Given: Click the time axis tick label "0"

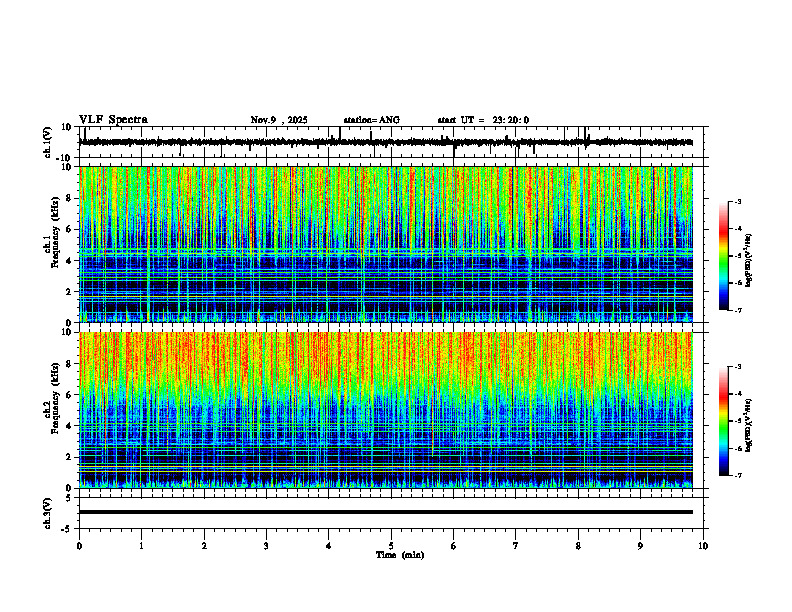Looking at the screenshot, I should tap(79, 546).
